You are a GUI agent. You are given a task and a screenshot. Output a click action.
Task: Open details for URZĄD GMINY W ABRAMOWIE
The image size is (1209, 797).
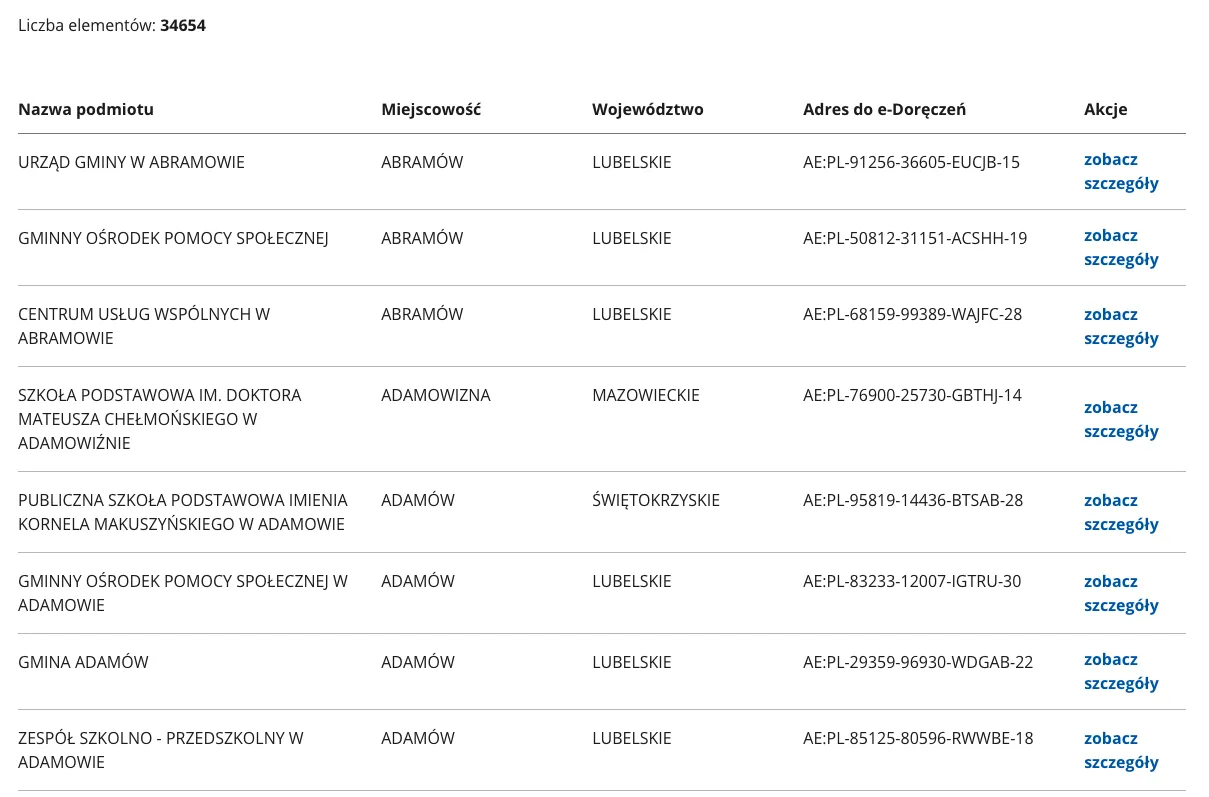pos(1120,171)
